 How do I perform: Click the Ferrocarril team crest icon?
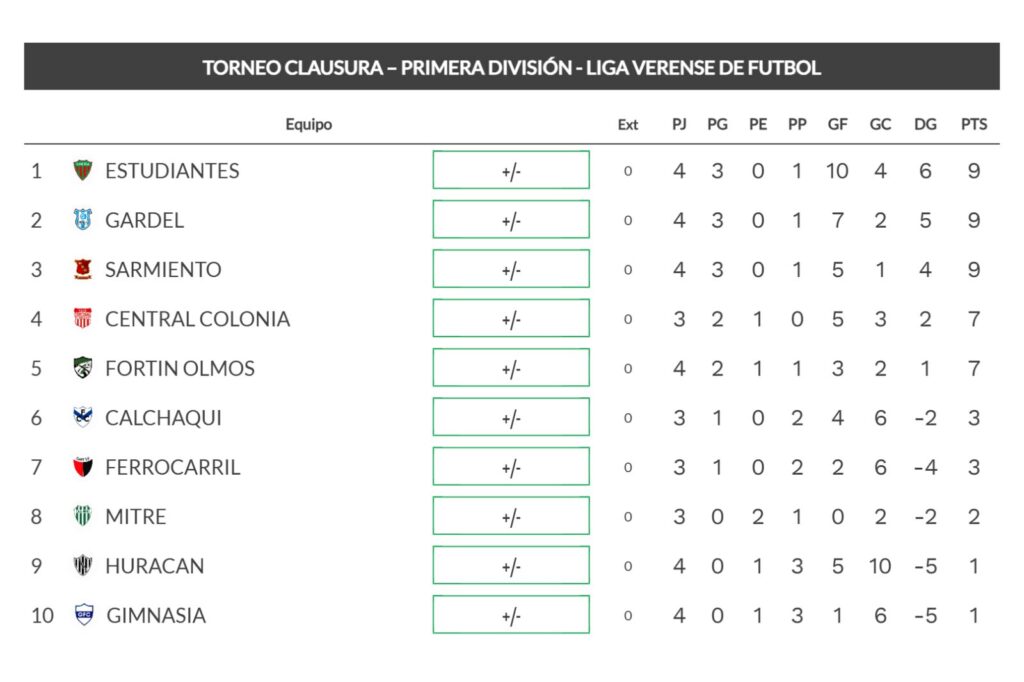point(83,467)
